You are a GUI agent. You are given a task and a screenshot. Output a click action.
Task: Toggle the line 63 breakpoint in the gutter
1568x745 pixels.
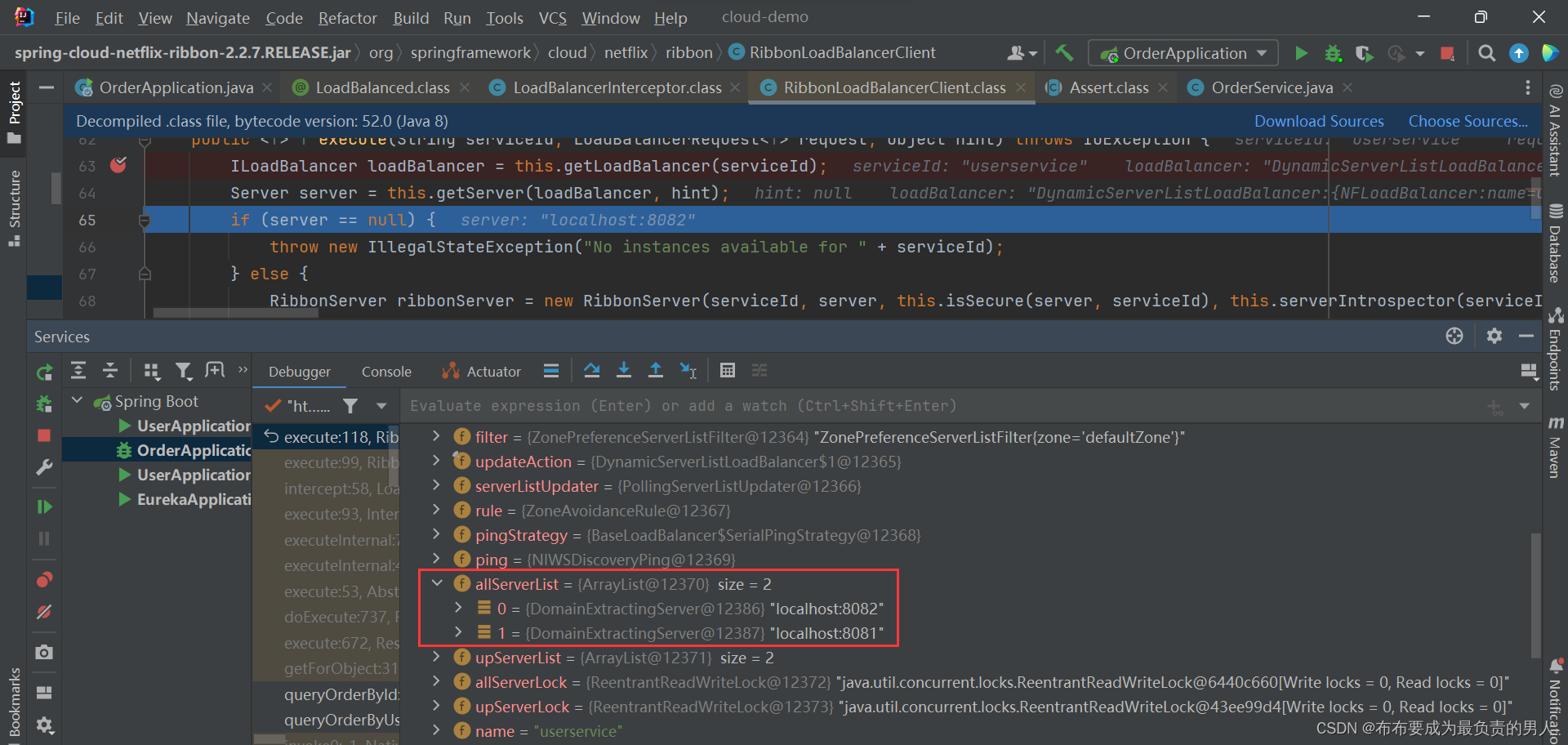click(x=118, y=165)
